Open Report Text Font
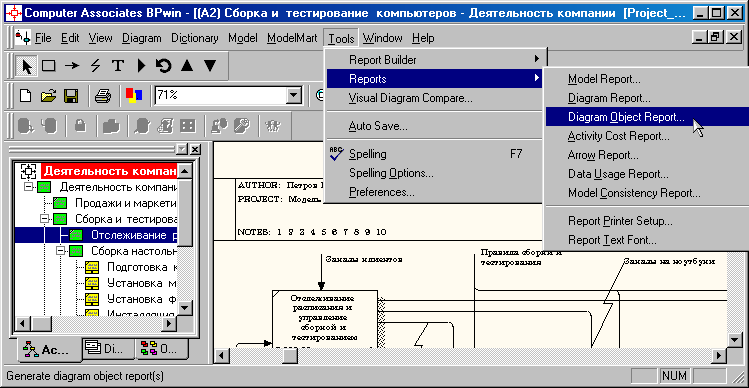This screenshot has width=749, height=388. (646, 240)
